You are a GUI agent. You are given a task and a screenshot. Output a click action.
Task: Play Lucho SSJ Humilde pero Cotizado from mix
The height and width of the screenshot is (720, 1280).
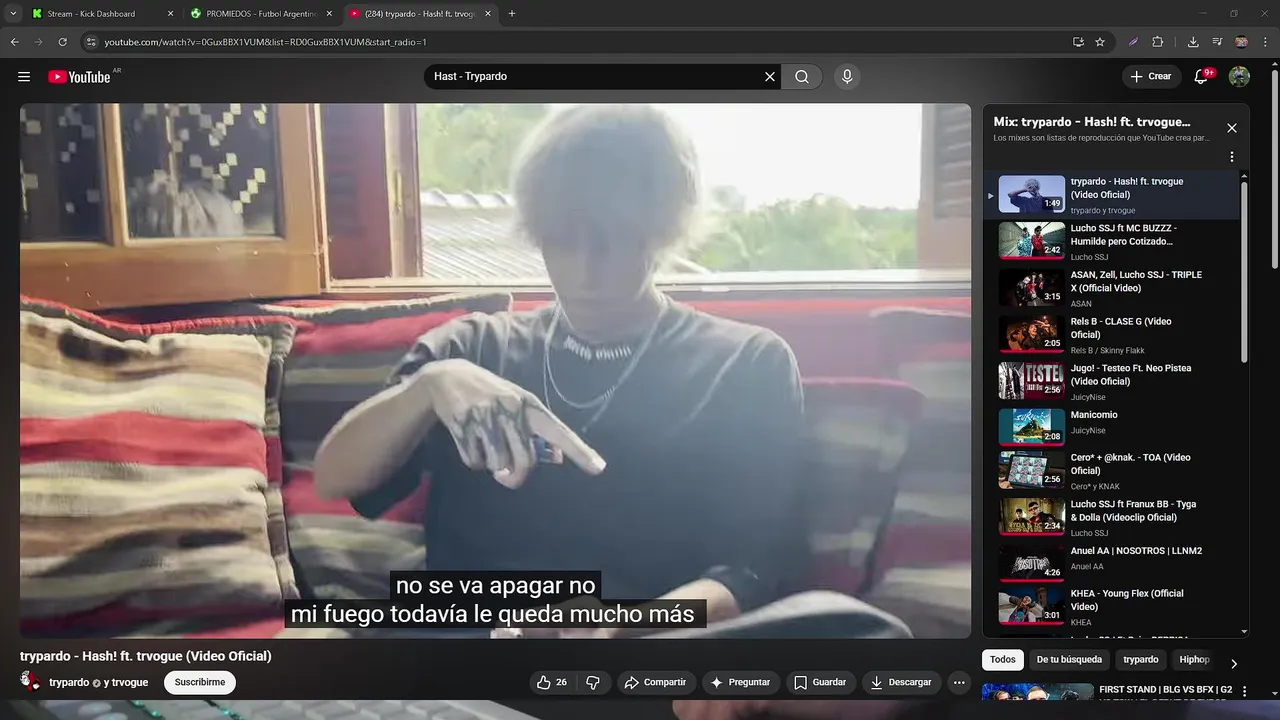(x=1110, y=242)
